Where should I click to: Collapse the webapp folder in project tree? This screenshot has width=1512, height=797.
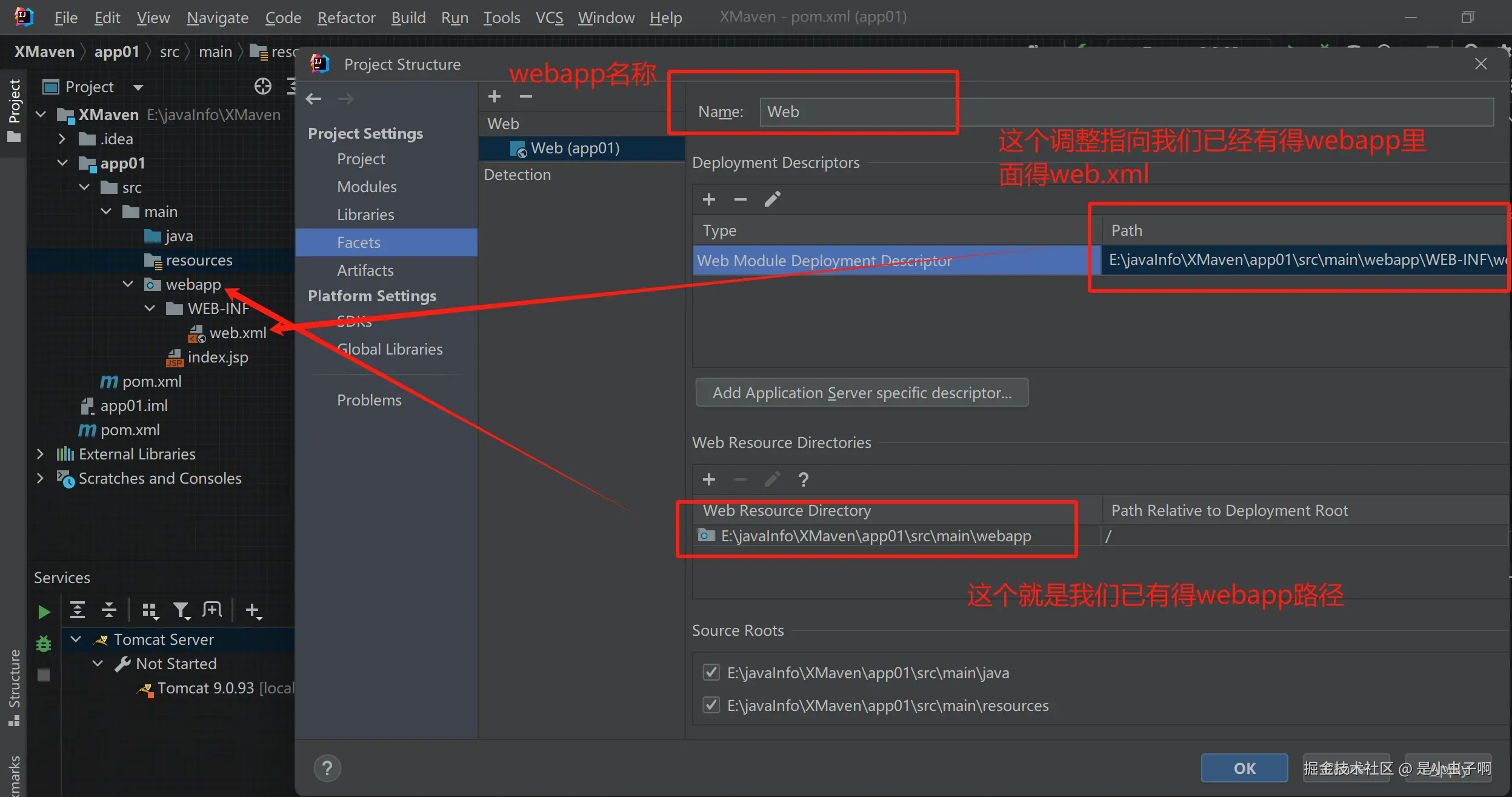128,284
